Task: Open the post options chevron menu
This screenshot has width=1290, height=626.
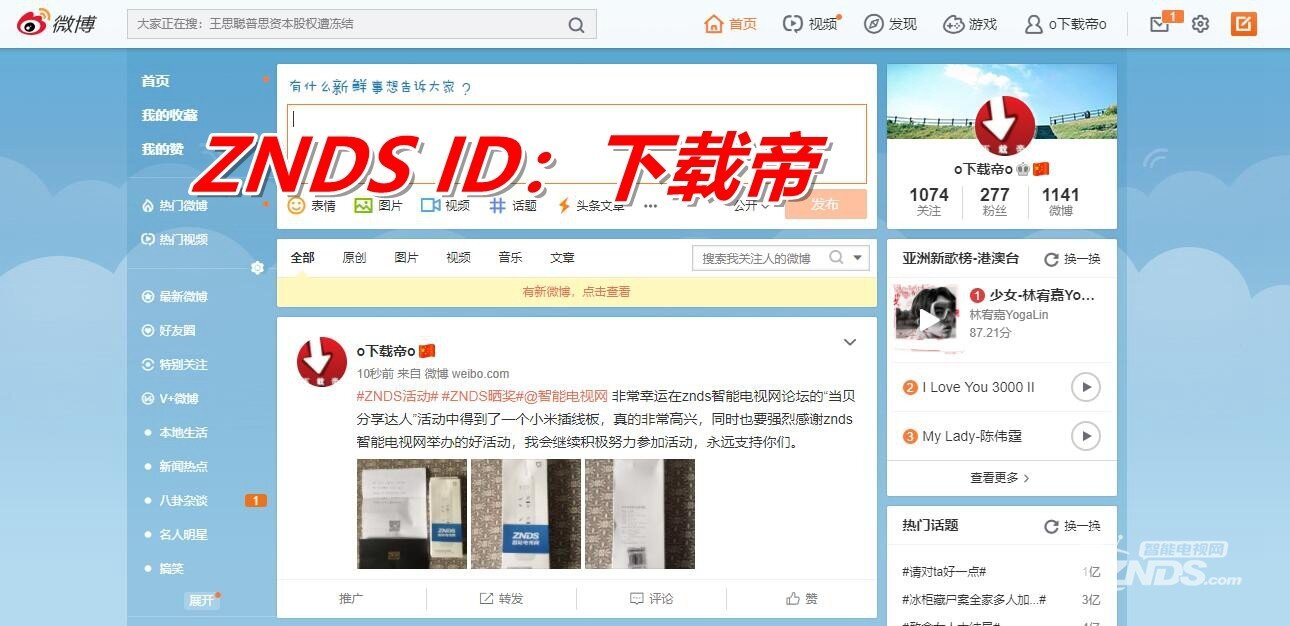Action: pos(850,342)
